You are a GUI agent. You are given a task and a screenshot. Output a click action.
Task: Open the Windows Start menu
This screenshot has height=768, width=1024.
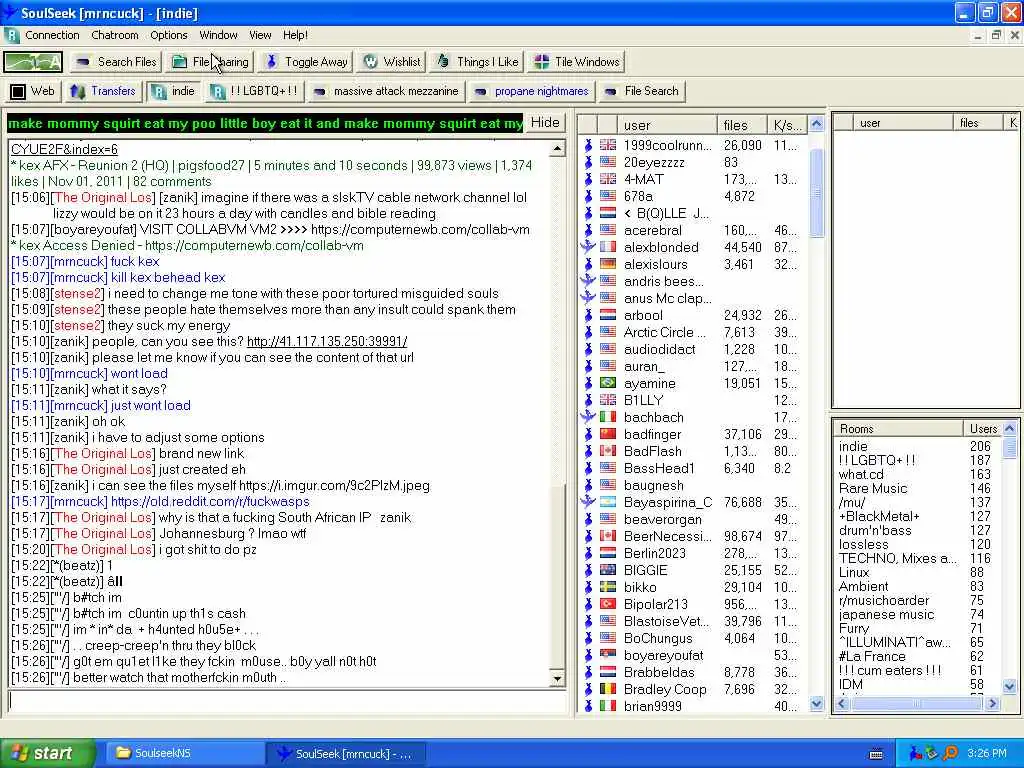click(46, 754)
